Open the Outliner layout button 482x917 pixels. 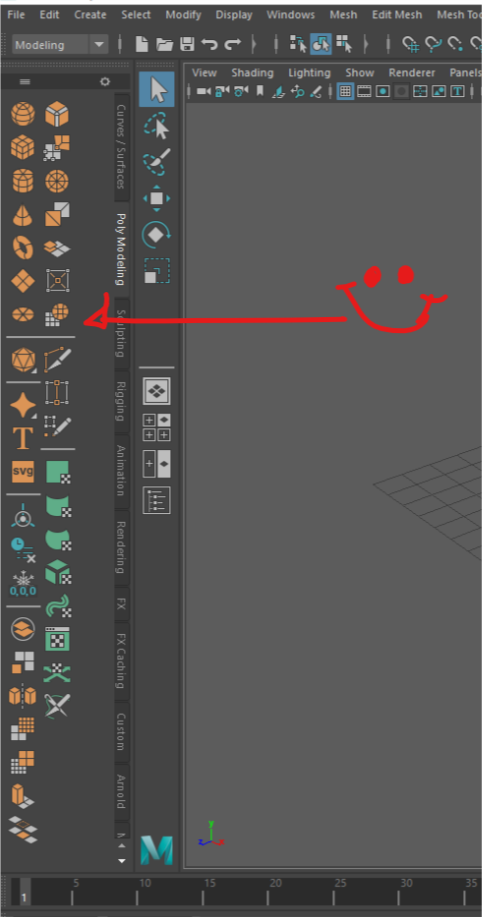pyautogui.click(x=156, y=500)
